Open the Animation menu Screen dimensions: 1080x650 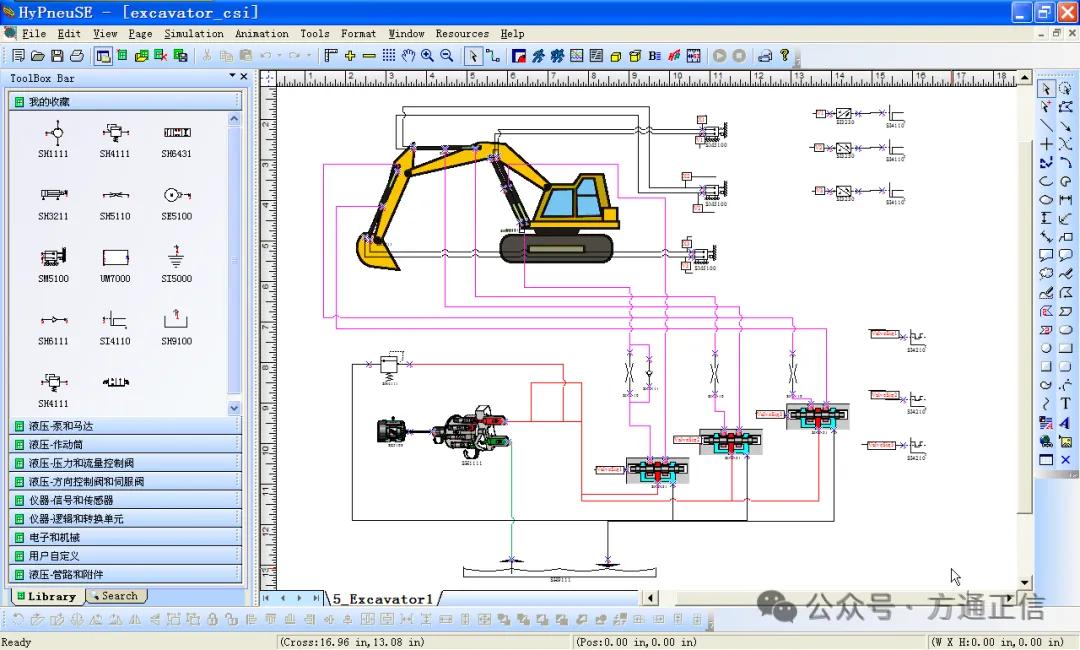coord(262,34)
